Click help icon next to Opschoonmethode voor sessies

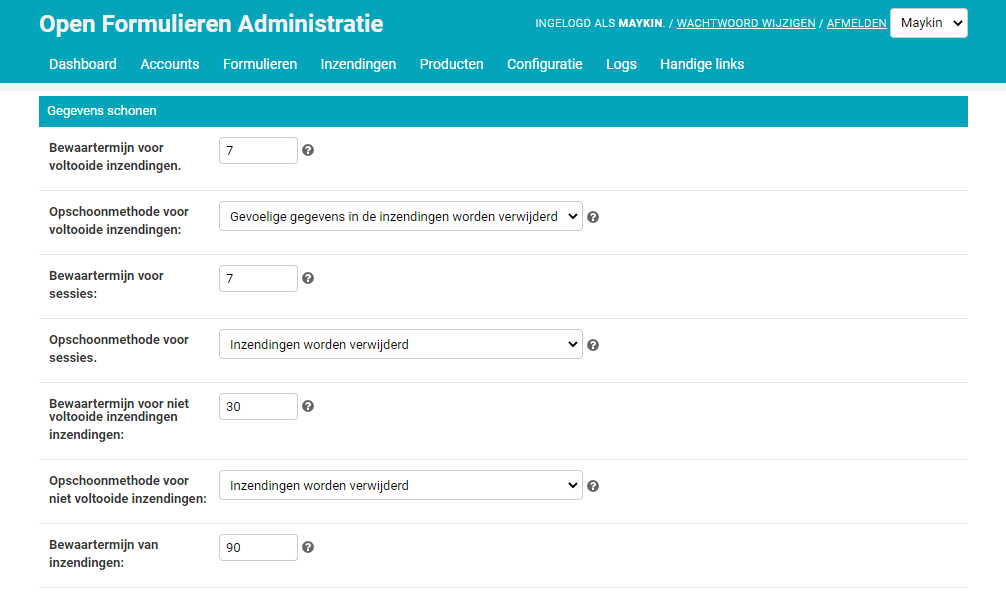point(593,345)
